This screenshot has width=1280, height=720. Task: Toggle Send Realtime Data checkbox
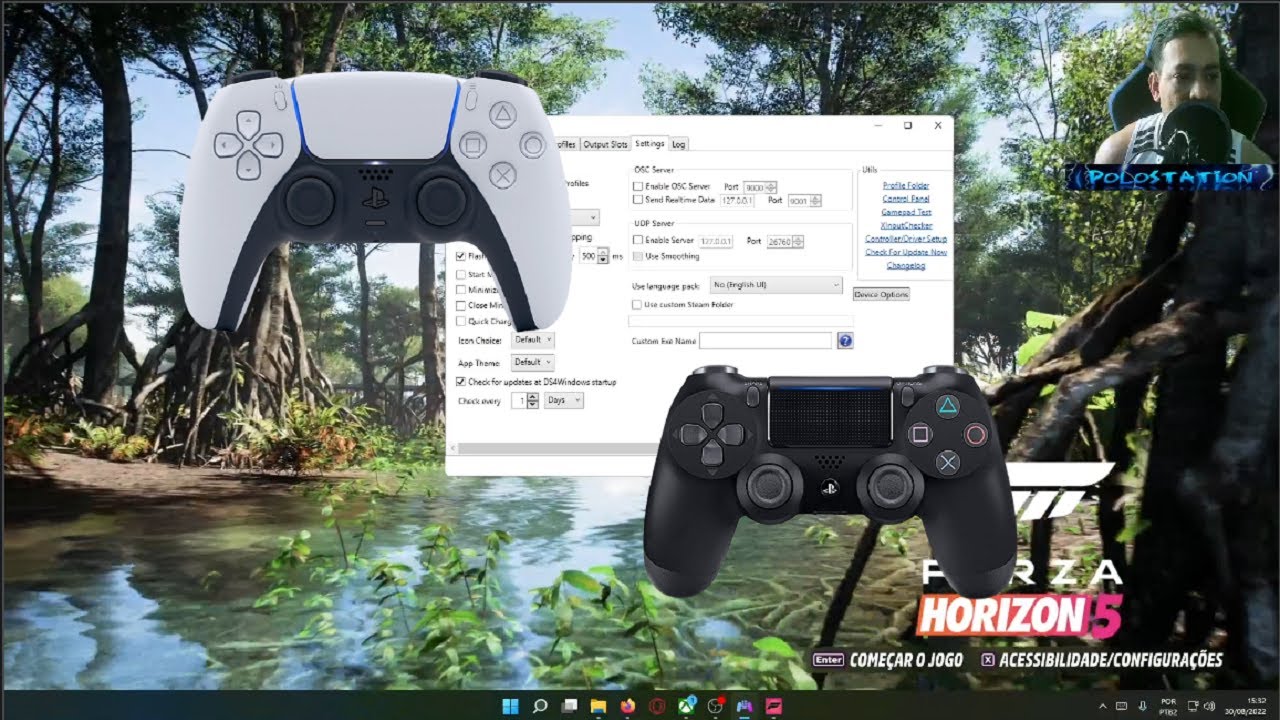pyautogui.click(x=638, y=200)
